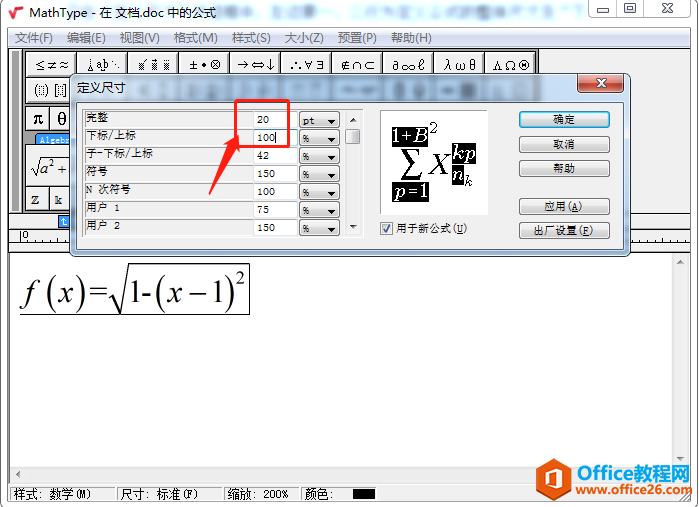The width and height of the screenshot is (699, 507).
Task: Open unit dropdown for 完整 row
Action: click(x=319, y=120)
